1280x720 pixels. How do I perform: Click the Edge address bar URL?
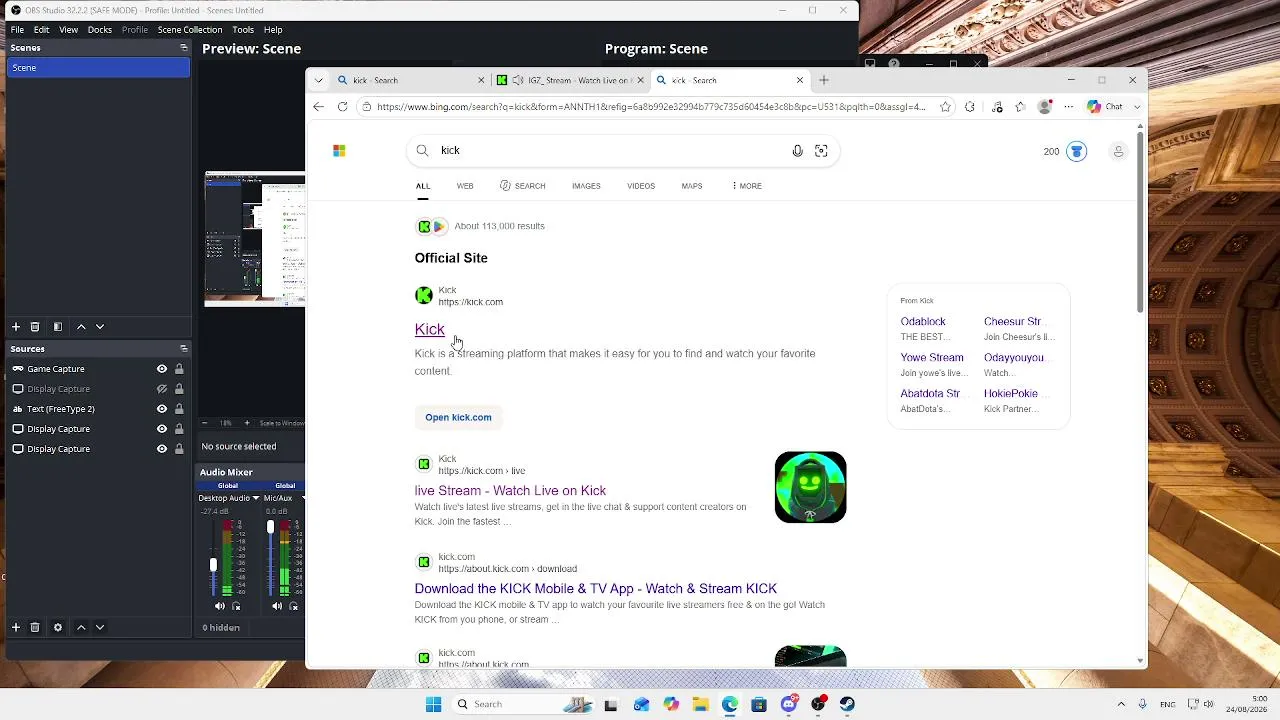point(651,107)
